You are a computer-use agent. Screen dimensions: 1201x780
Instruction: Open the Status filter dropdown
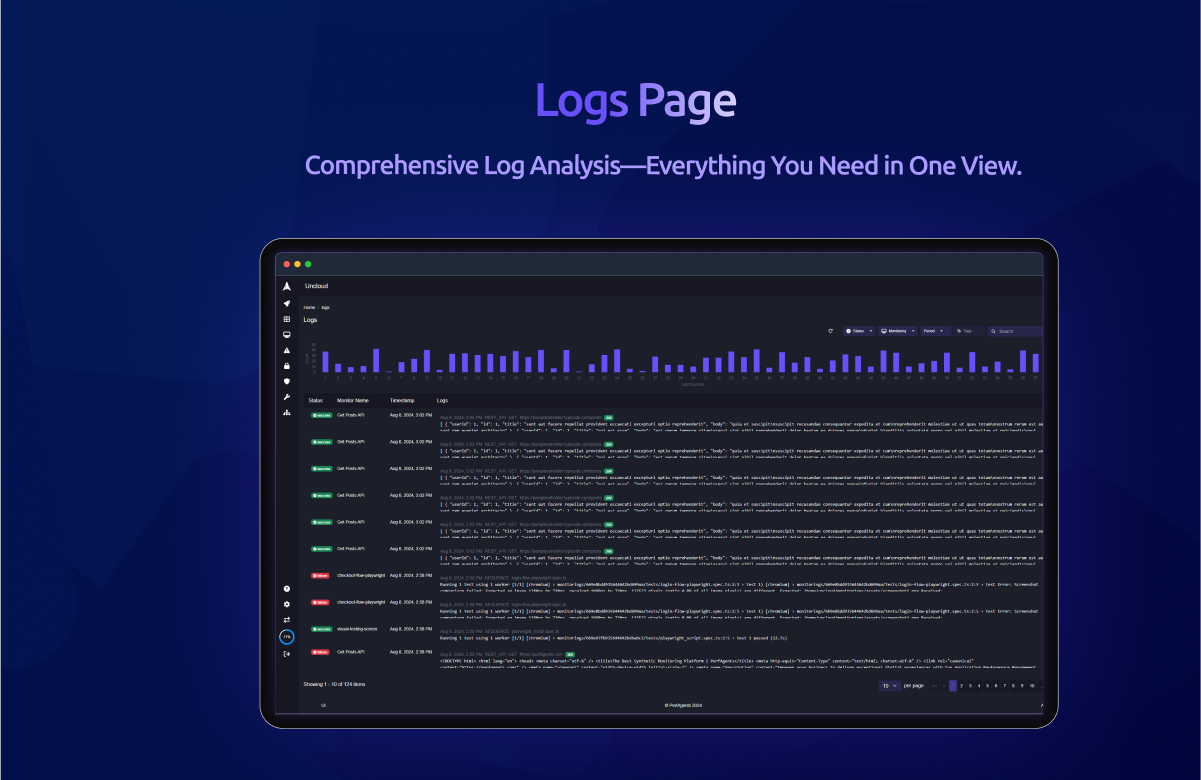[x=859, y=330]
